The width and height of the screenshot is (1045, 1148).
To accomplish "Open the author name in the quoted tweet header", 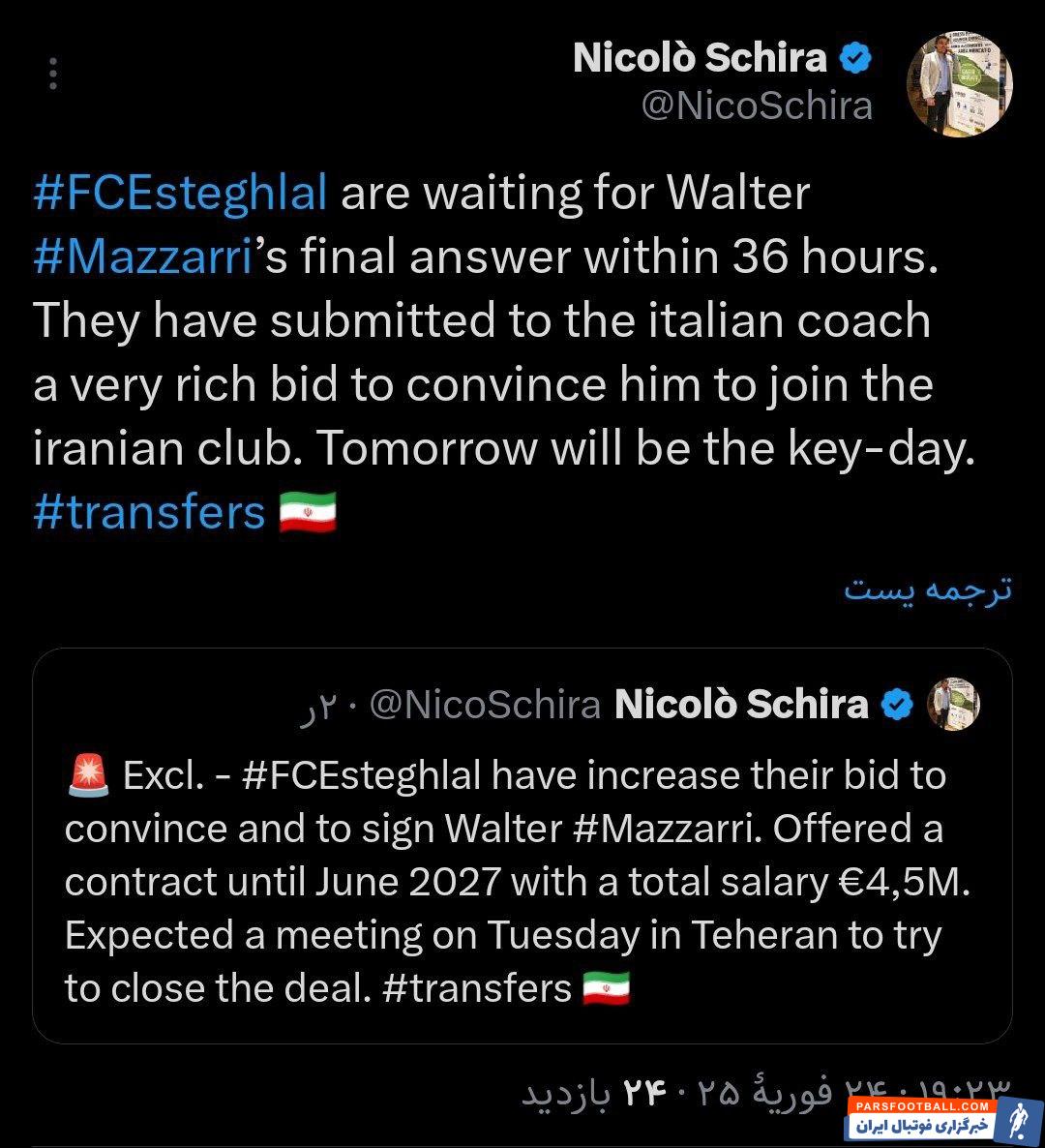I will coord(741,705).
